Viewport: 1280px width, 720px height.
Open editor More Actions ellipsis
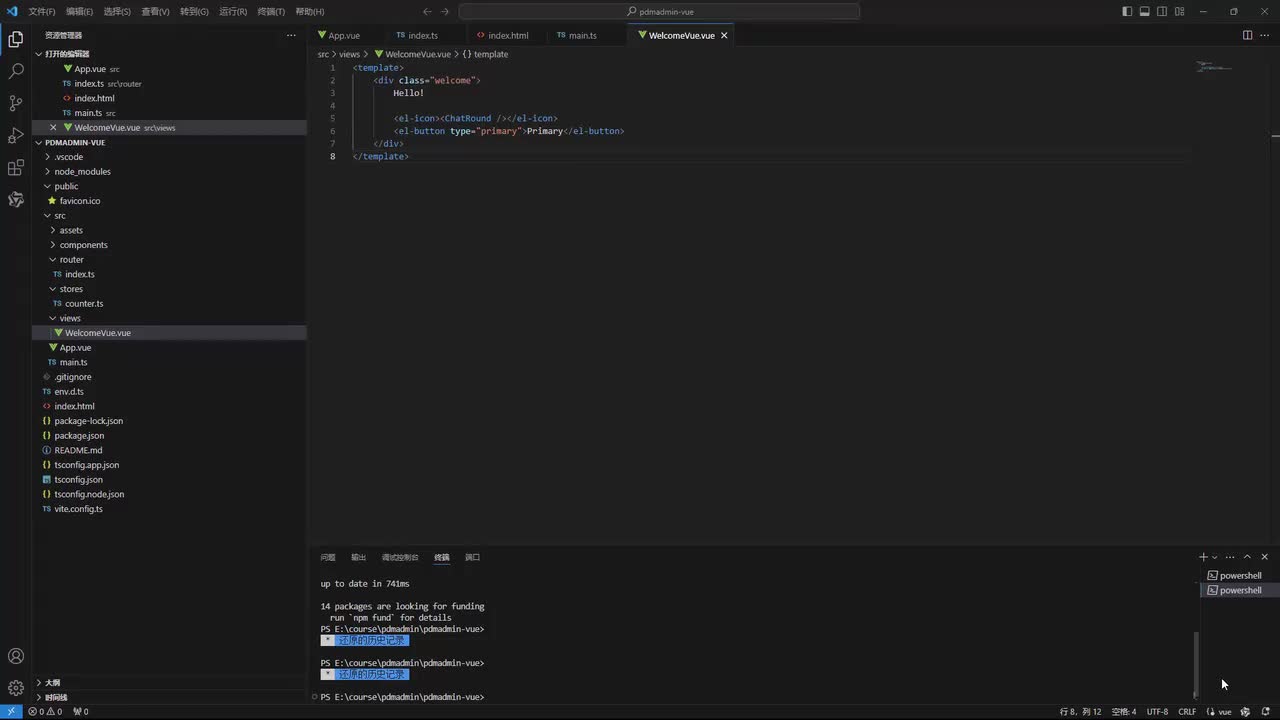pyautogui.click(x=1265, y=35)
